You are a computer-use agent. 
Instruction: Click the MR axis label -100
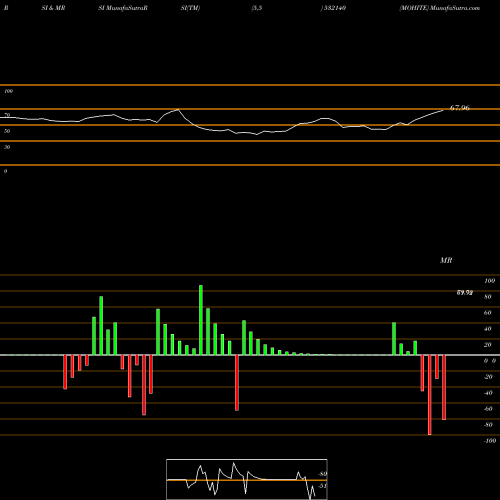489,441
